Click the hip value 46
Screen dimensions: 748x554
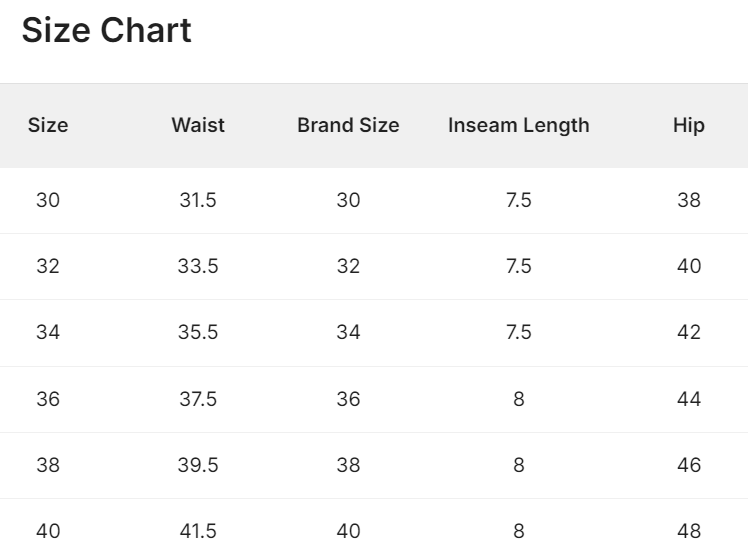pyautogui.click(x=689, y=465)
